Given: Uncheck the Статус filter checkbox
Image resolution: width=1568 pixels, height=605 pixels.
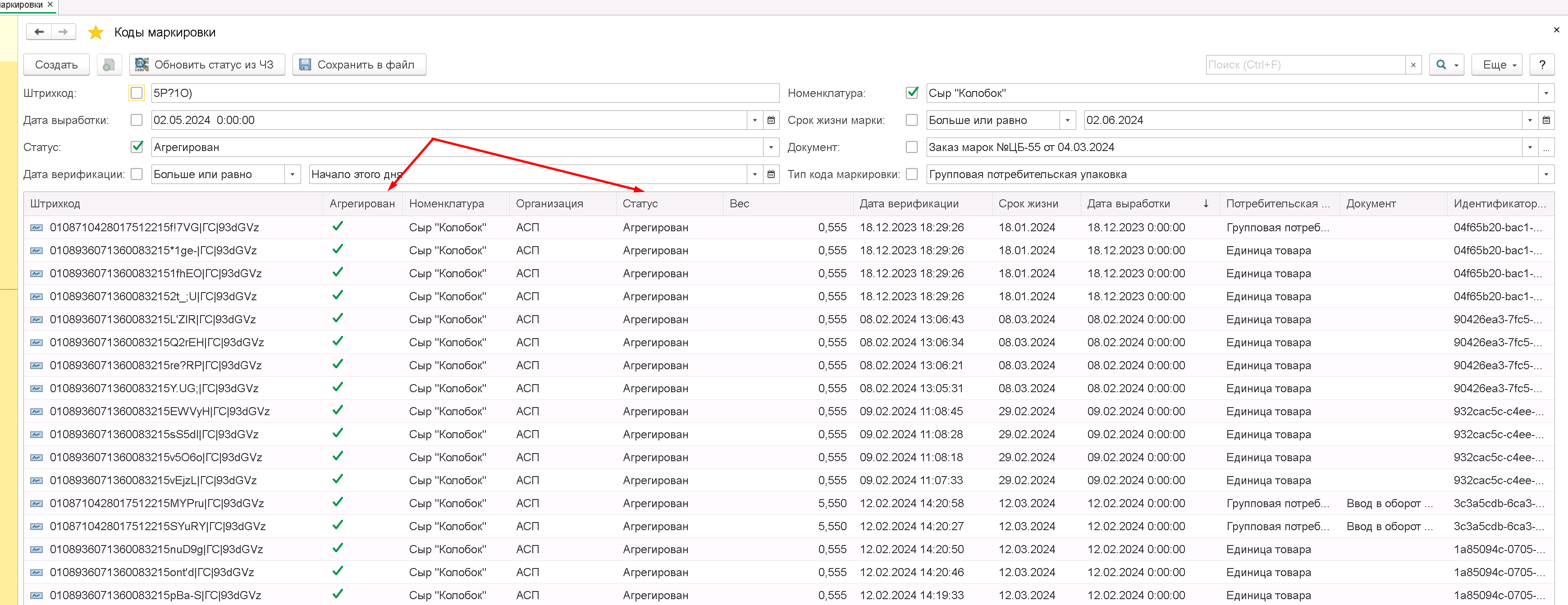Looking at the screenshot, I should click(x=137, y=147).
